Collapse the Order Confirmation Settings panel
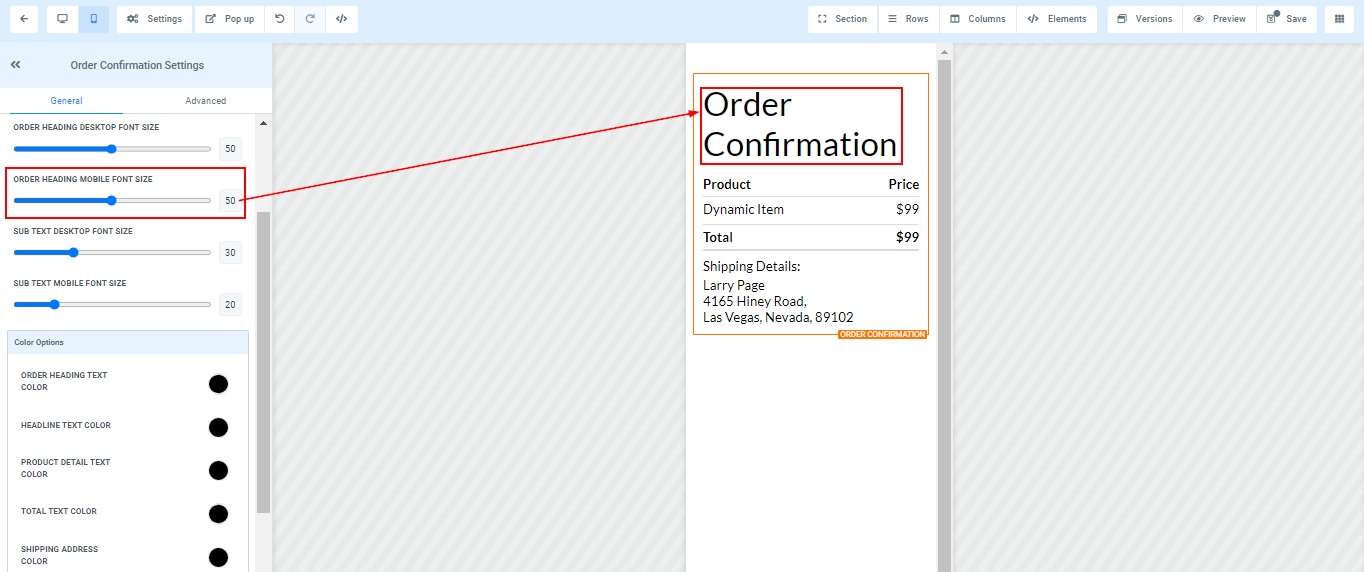Viewport: 1364px width, 572px height. [x=16, y=65]
